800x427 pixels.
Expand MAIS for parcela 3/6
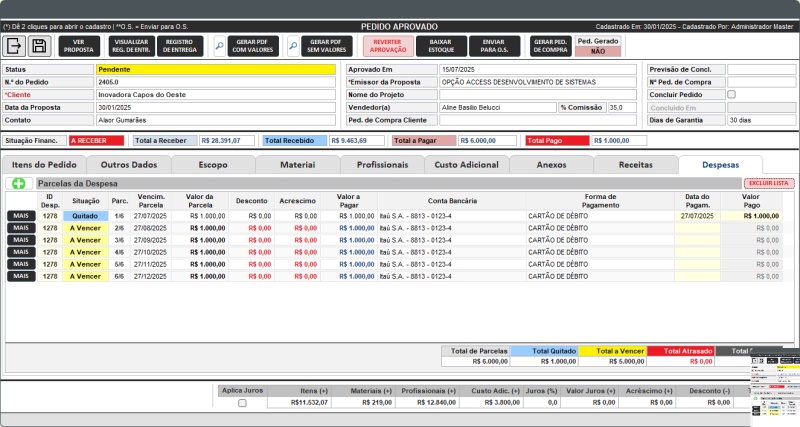point(20,240)
